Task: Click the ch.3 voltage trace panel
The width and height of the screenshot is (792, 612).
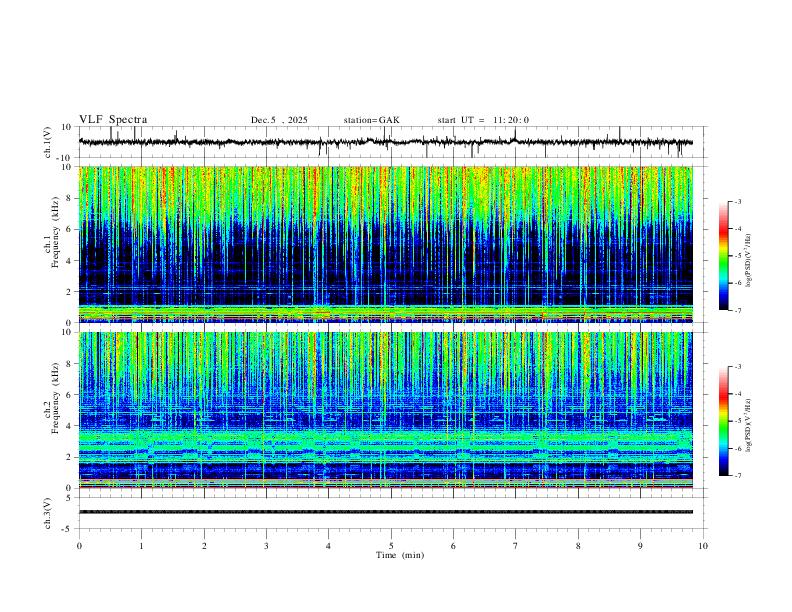Action: (x=392, y=513)
